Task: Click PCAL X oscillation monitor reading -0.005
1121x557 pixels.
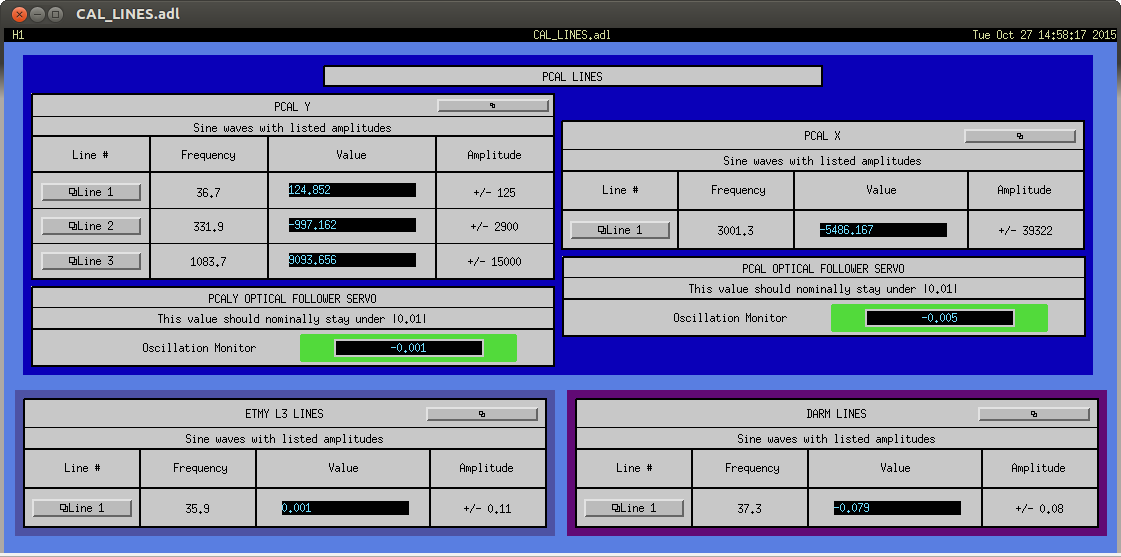Action: [939, 318]
